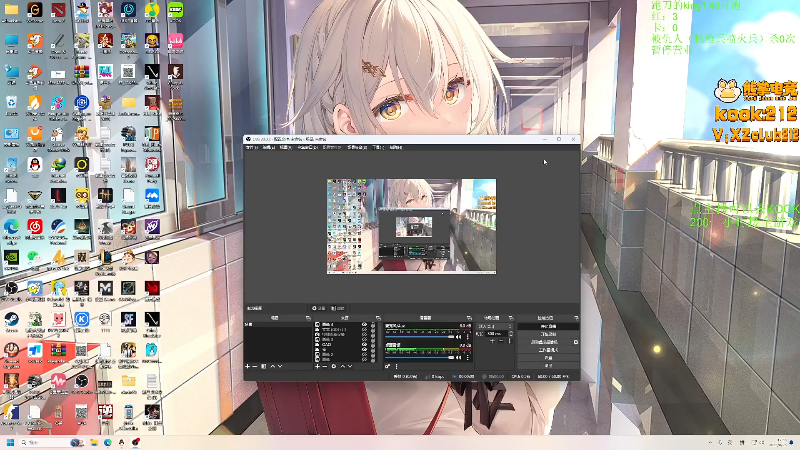
Task: Mute the Mic/Aux mixer track speaker icon
Action: 459,337
